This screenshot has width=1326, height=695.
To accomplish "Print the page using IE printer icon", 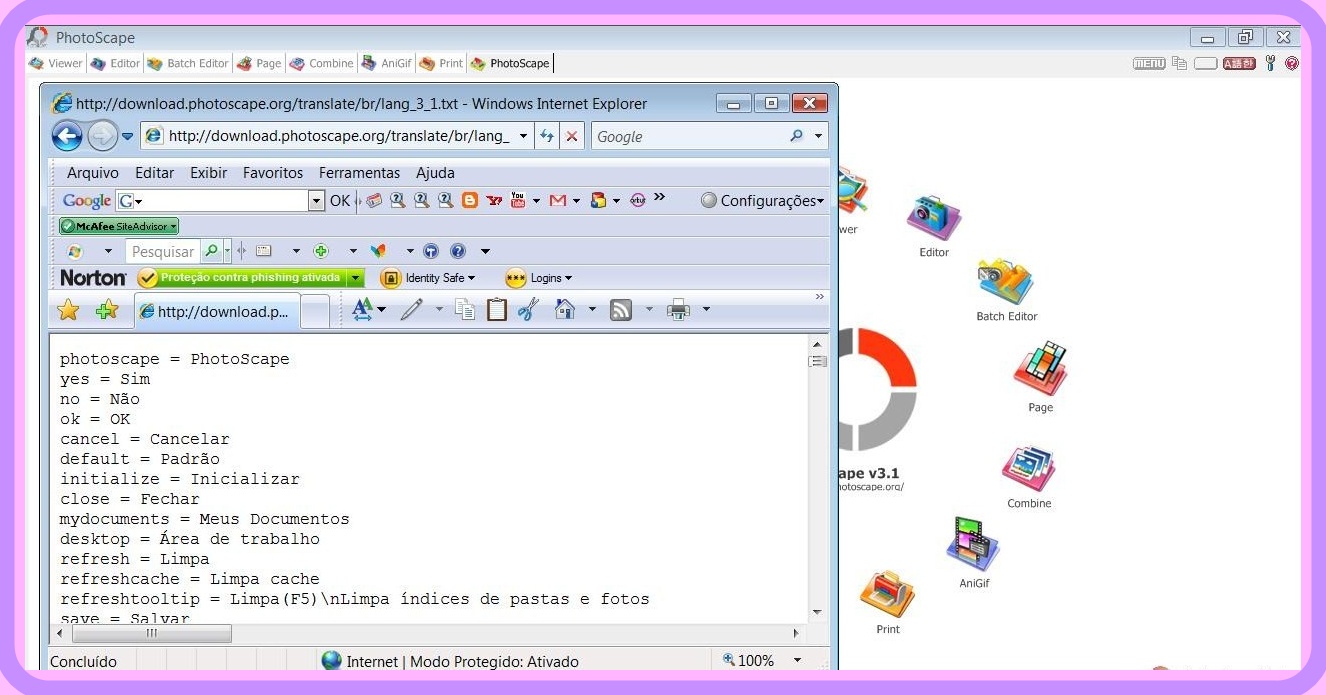I will [679, 311].
